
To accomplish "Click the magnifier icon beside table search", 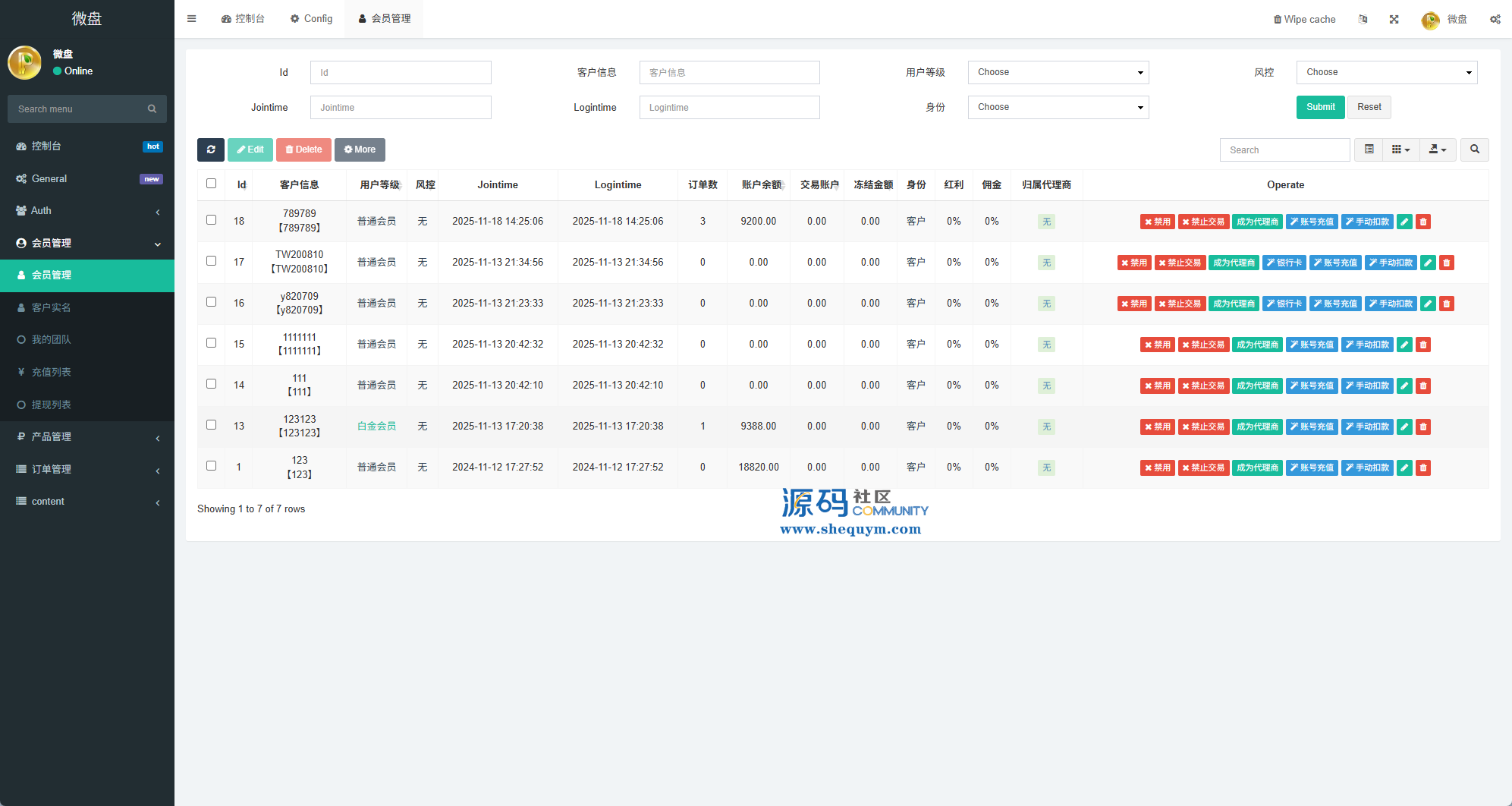I will [x=1475, y=150].
